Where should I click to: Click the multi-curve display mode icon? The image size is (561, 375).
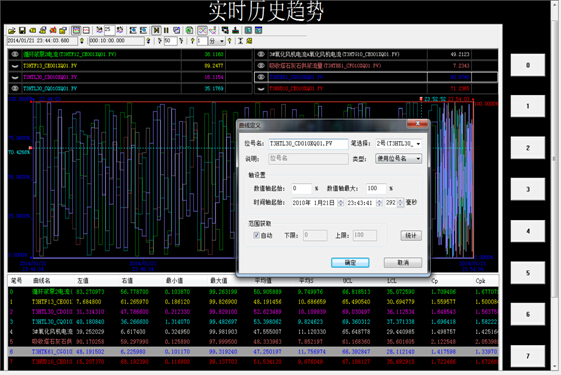(203, 30)
